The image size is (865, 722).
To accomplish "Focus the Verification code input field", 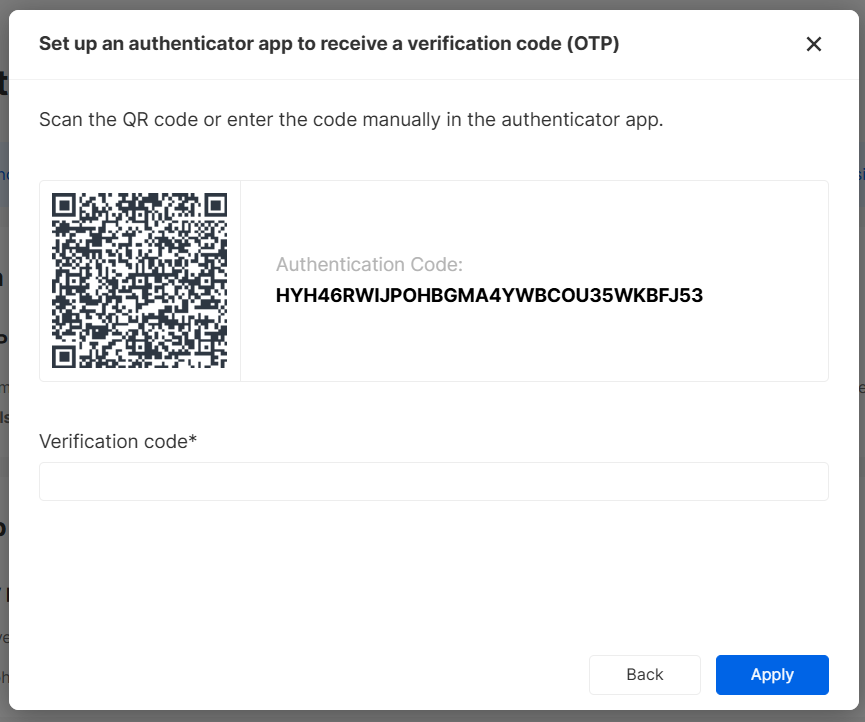I will pos(433,481).
